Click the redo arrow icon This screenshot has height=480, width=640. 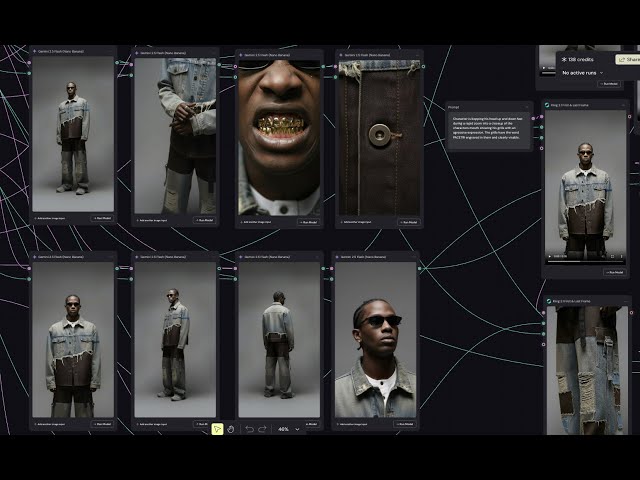click(262, 429)
